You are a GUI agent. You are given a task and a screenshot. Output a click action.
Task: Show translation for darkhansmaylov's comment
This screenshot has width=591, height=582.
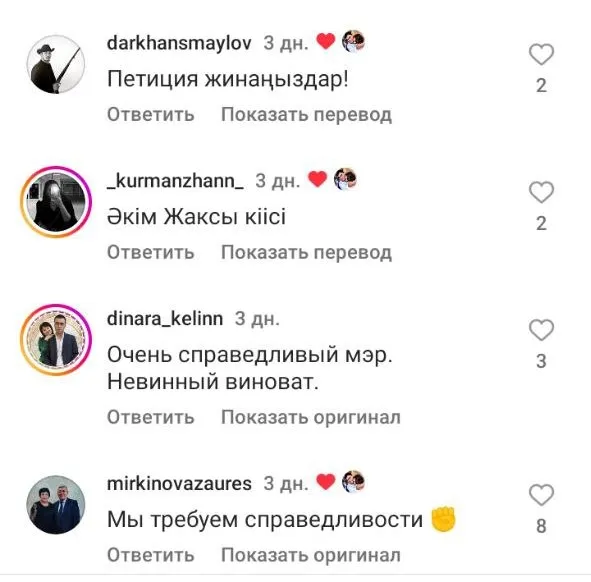pos(306,115)
